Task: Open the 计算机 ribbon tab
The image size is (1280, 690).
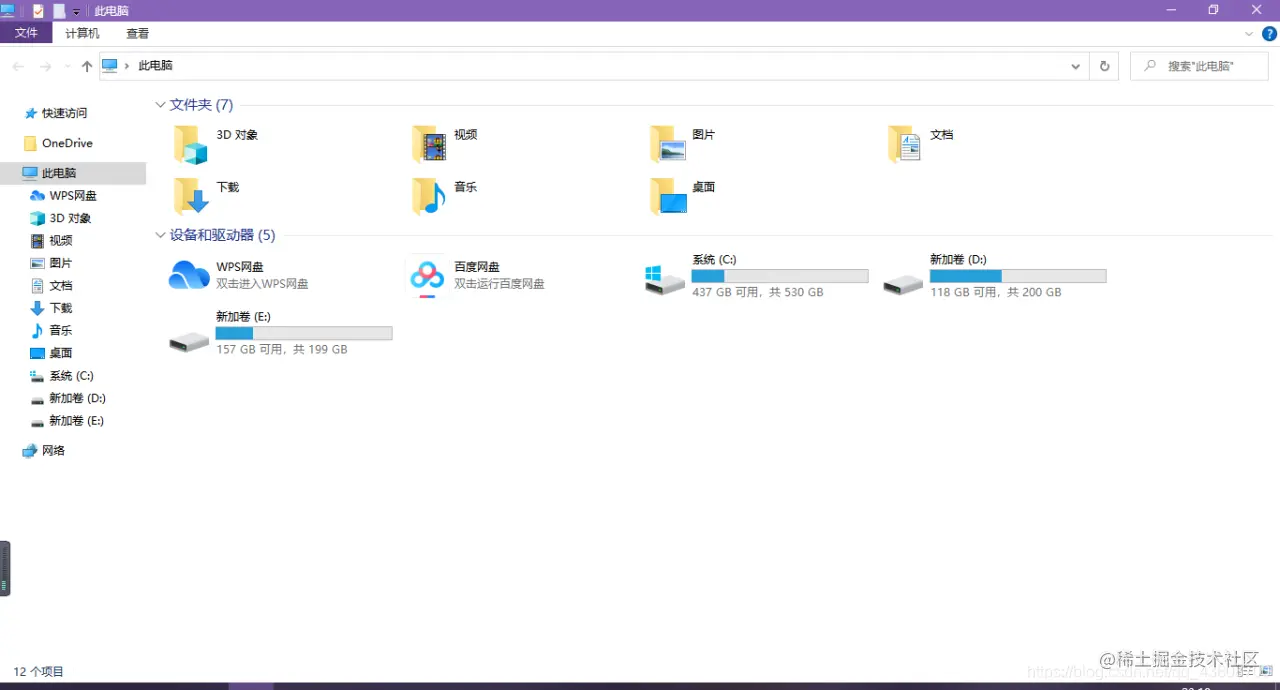Action: pos(82,33)
